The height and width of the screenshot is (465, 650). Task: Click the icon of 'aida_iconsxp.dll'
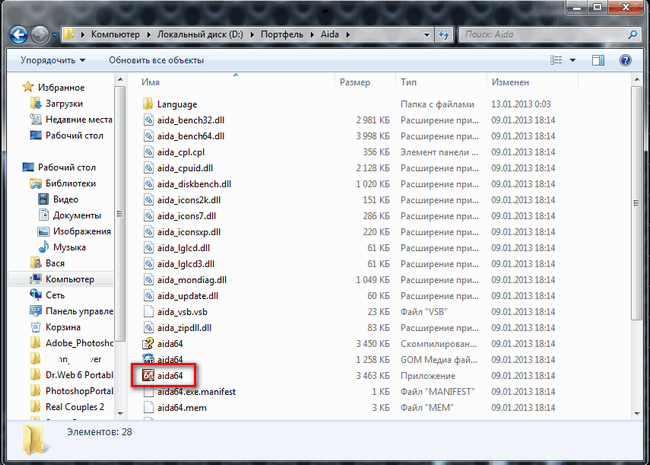point(148,232)
